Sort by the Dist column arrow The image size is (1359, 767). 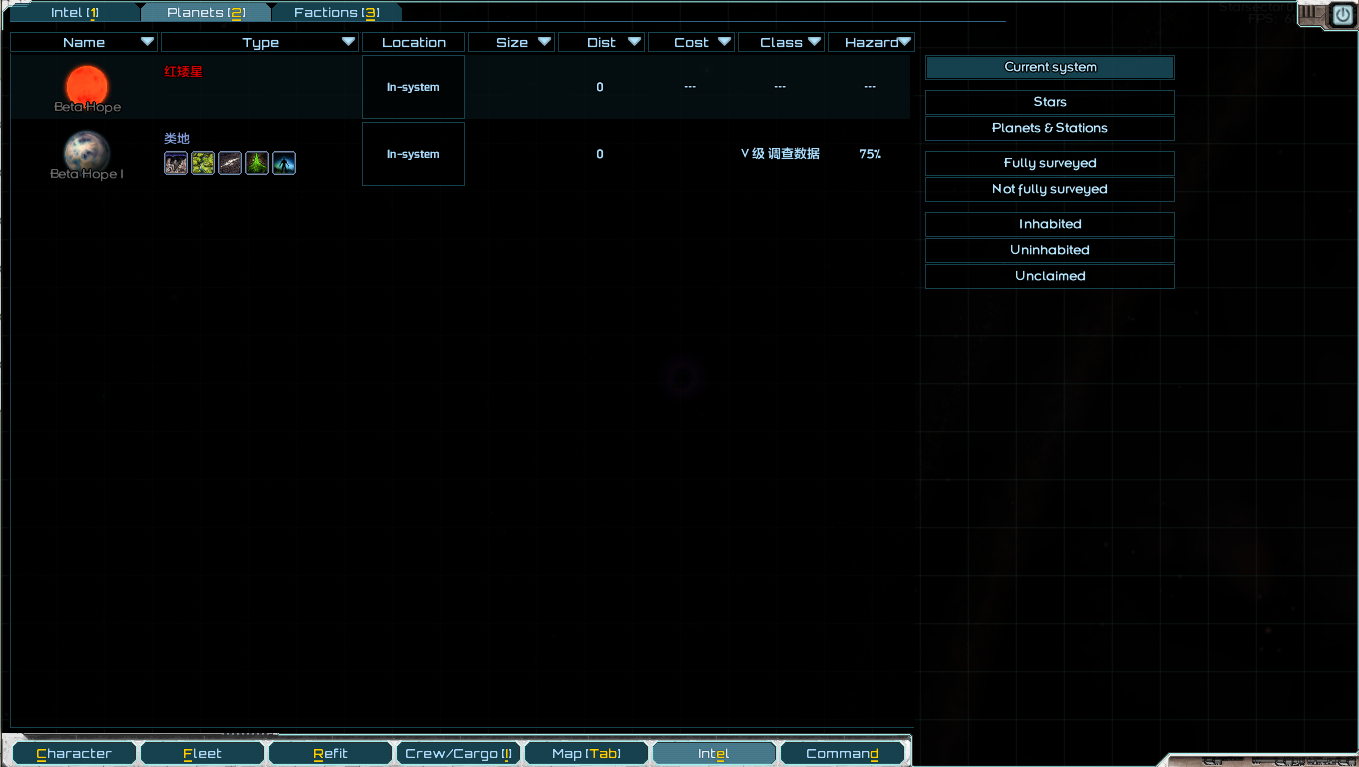[x=634, y=42]
